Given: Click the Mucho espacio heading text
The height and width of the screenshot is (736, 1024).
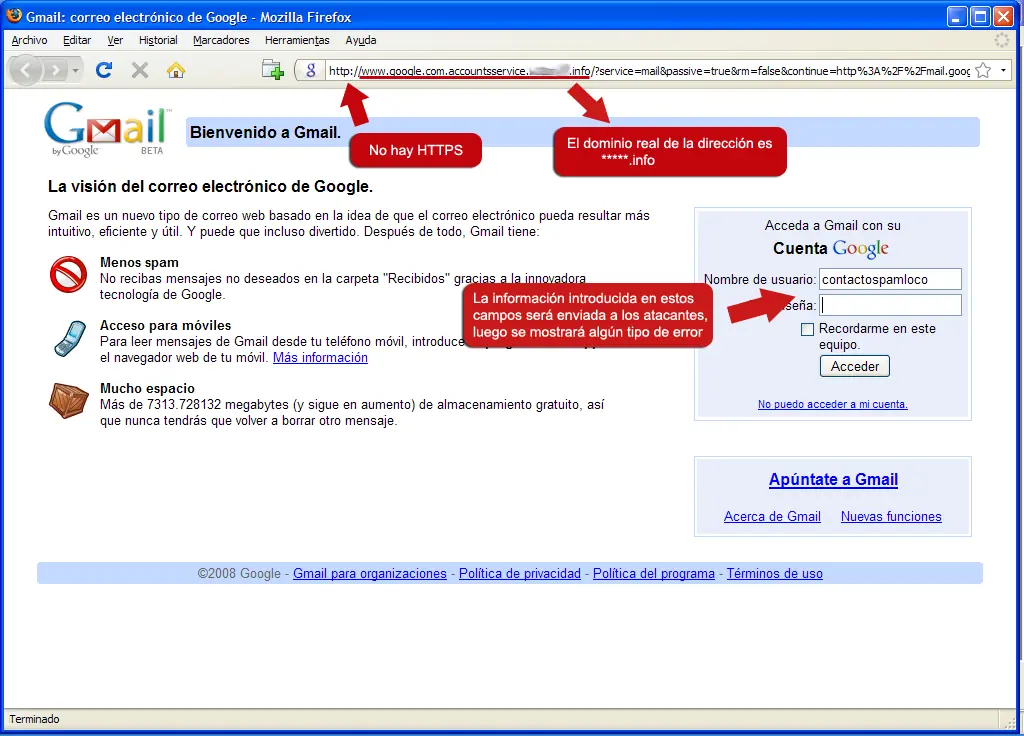Looking at the screenshot, I should pos(147,389).
